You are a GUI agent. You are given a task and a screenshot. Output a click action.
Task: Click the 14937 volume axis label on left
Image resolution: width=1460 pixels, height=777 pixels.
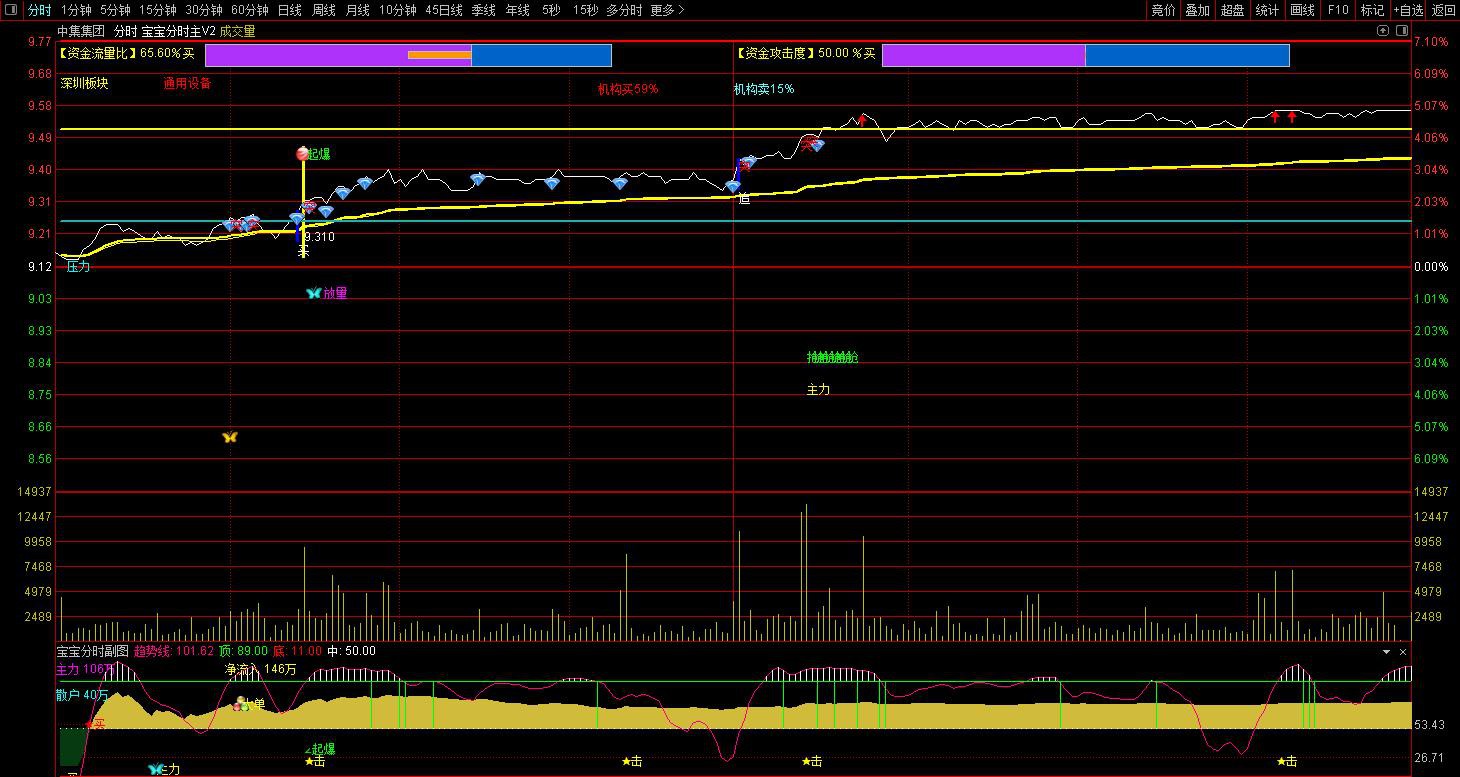coord(34,492)
